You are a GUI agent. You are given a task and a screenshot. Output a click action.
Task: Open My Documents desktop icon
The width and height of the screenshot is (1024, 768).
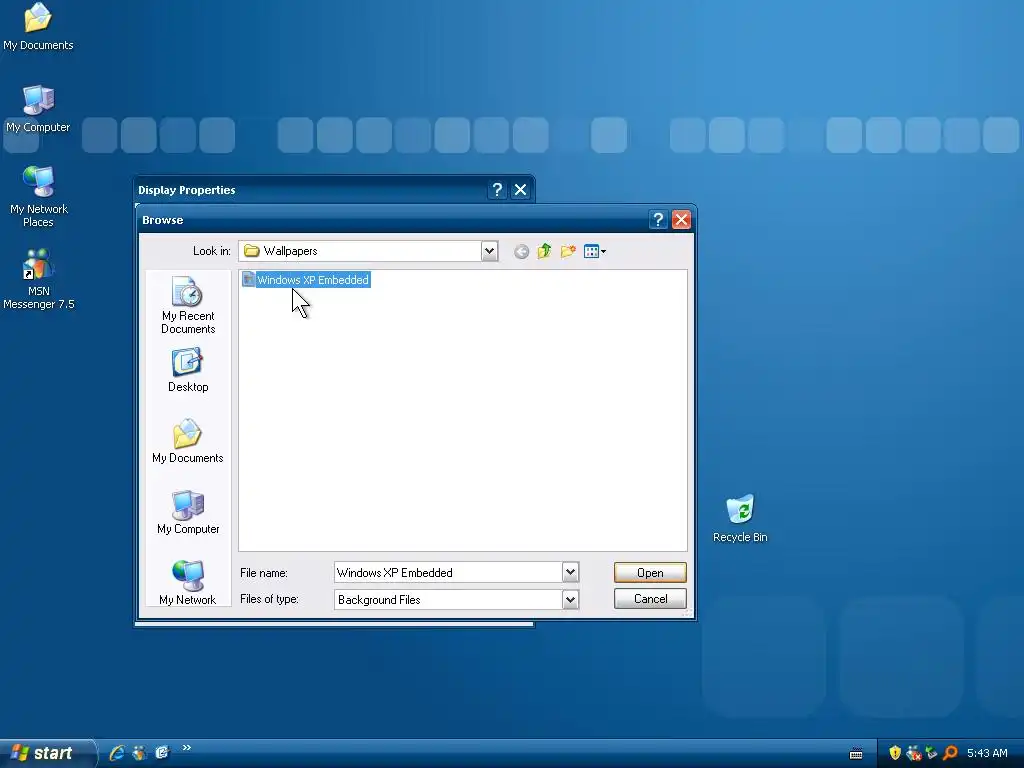[x=38, y=27]
